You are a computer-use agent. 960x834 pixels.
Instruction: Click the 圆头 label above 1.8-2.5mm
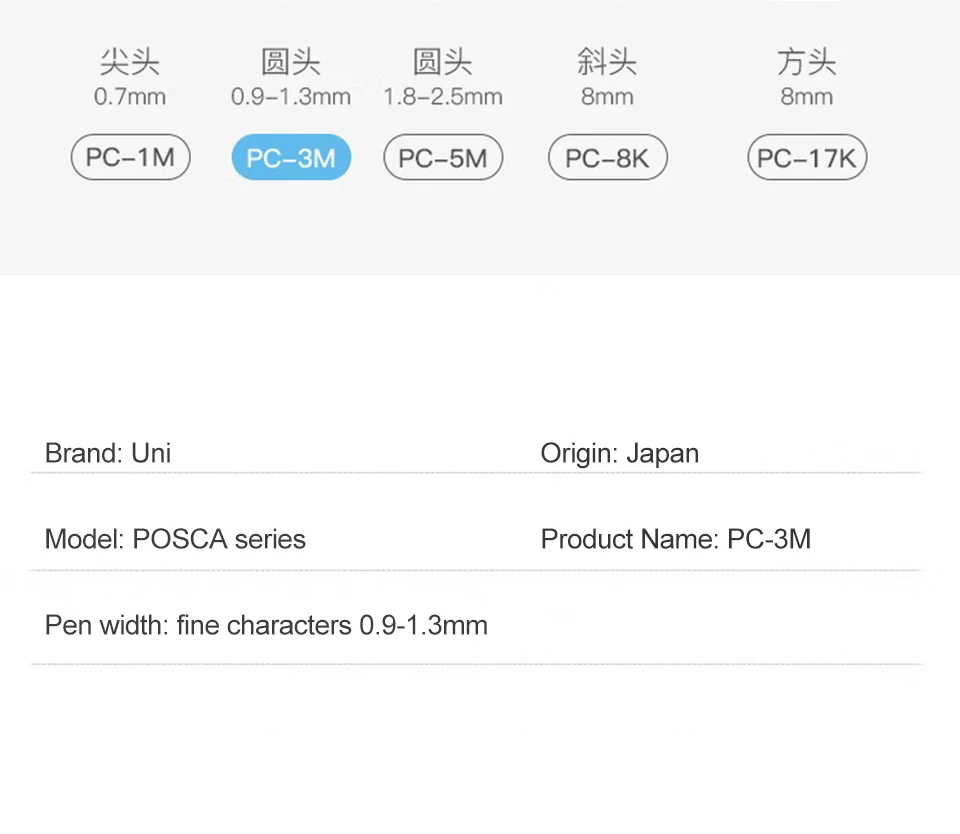coord(443,63)
